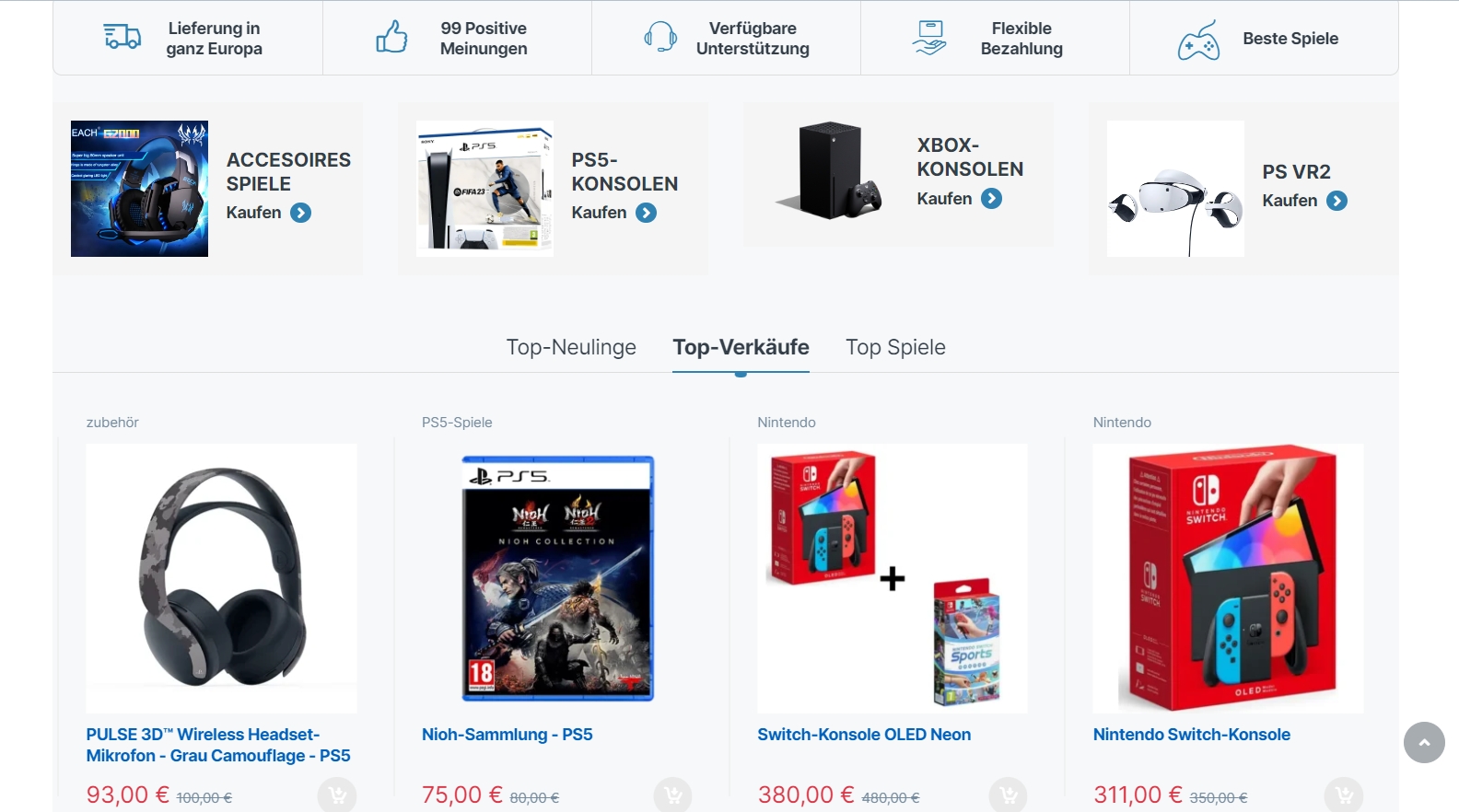The image size is (1459, 812).
Task: Switch to Top-Neulinge tab
Action: 571,347
